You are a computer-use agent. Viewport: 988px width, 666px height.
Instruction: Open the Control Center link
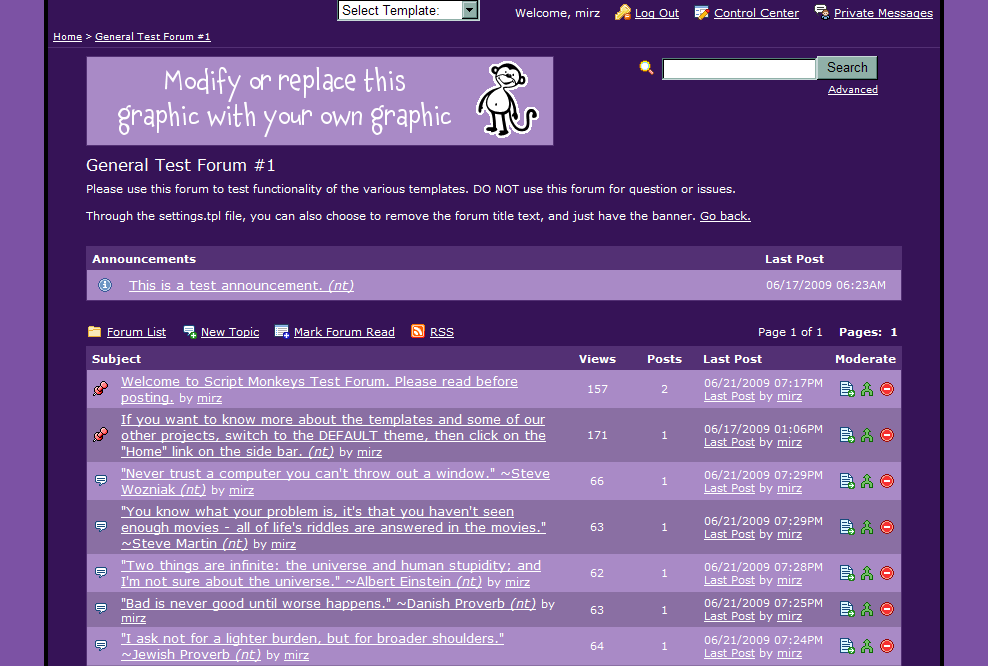point(756,13)
